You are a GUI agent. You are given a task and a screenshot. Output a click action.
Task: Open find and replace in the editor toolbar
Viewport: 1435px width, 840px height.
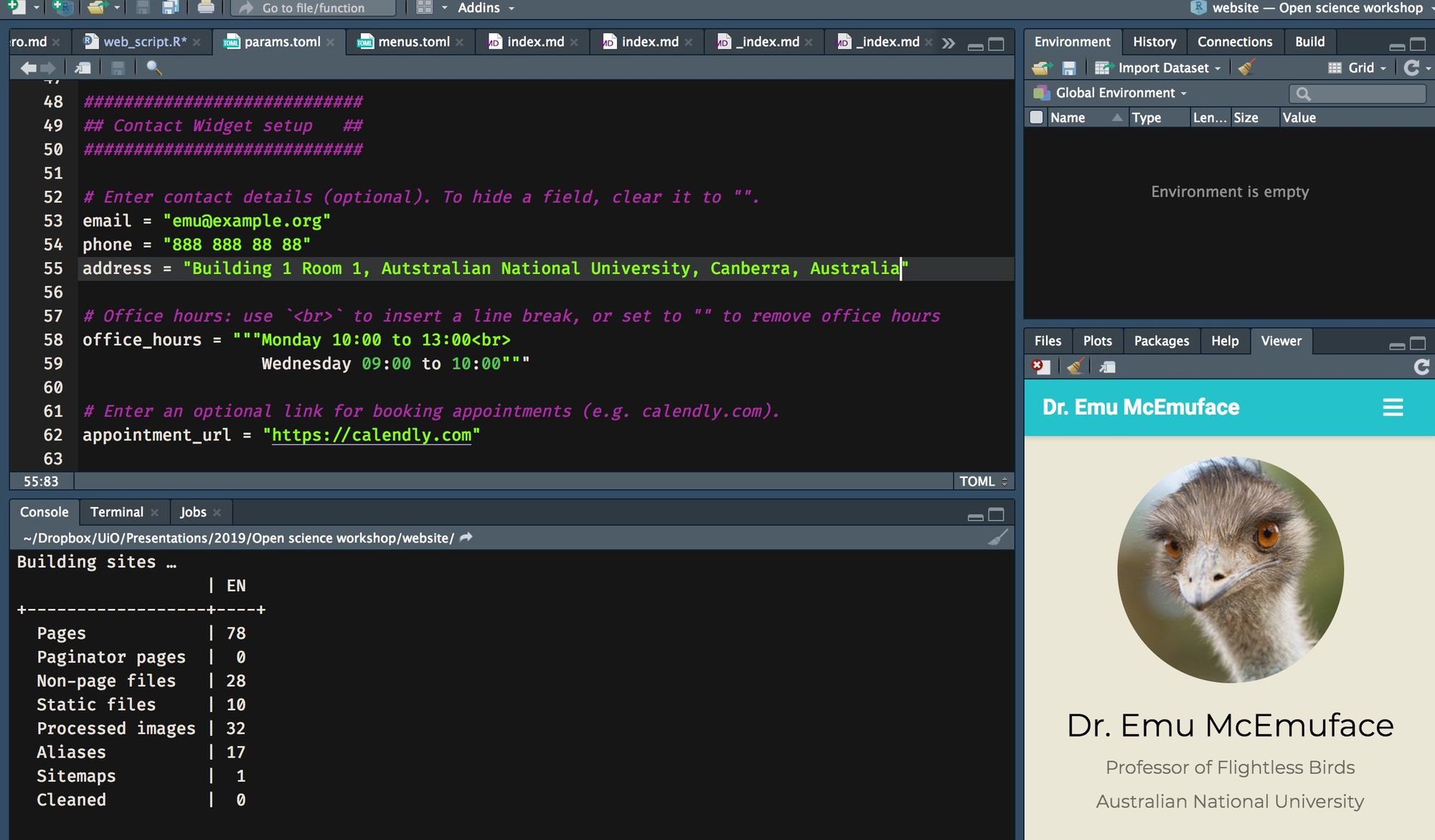154,67
